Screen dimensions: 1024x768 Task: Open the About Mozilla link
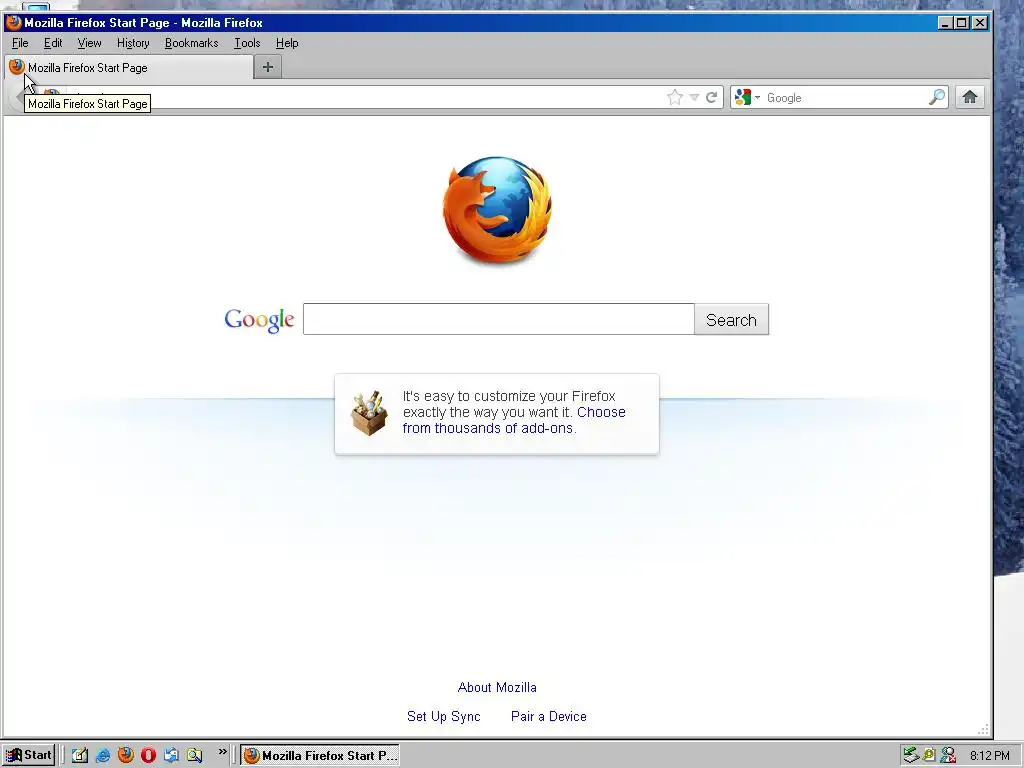coord(497,687)
